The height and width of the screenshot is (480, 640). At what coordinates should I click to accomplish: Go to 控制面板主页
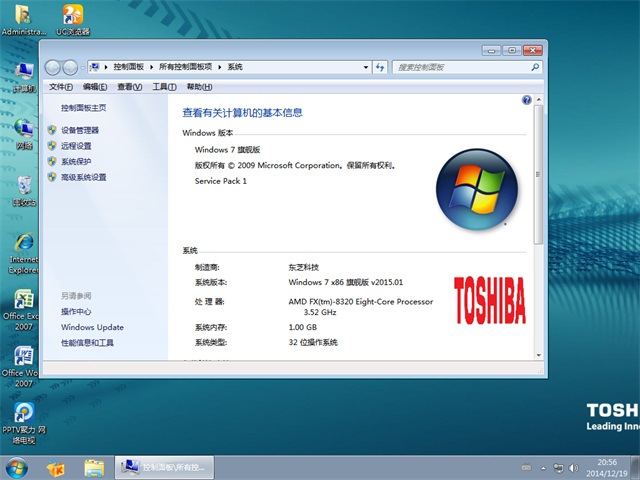click(83, 107)
